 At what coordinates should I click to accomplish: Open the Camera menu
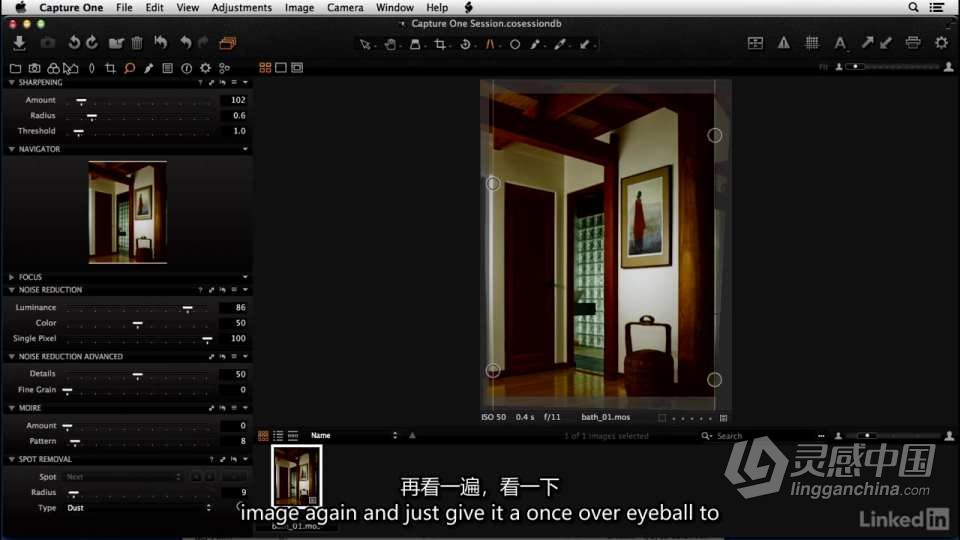(345, 7)
